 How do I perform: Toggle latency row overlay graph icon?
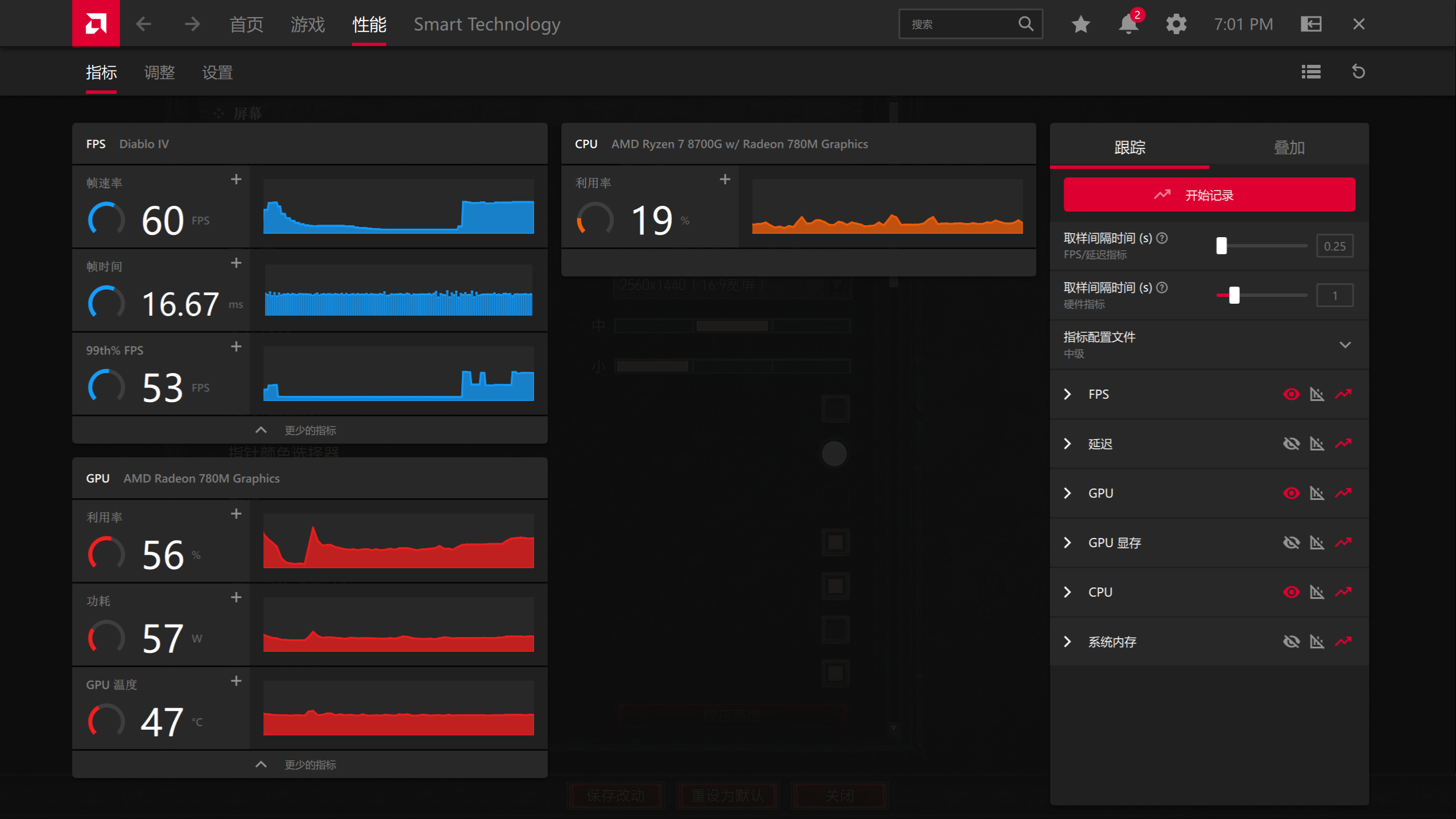click(1317, 444)
